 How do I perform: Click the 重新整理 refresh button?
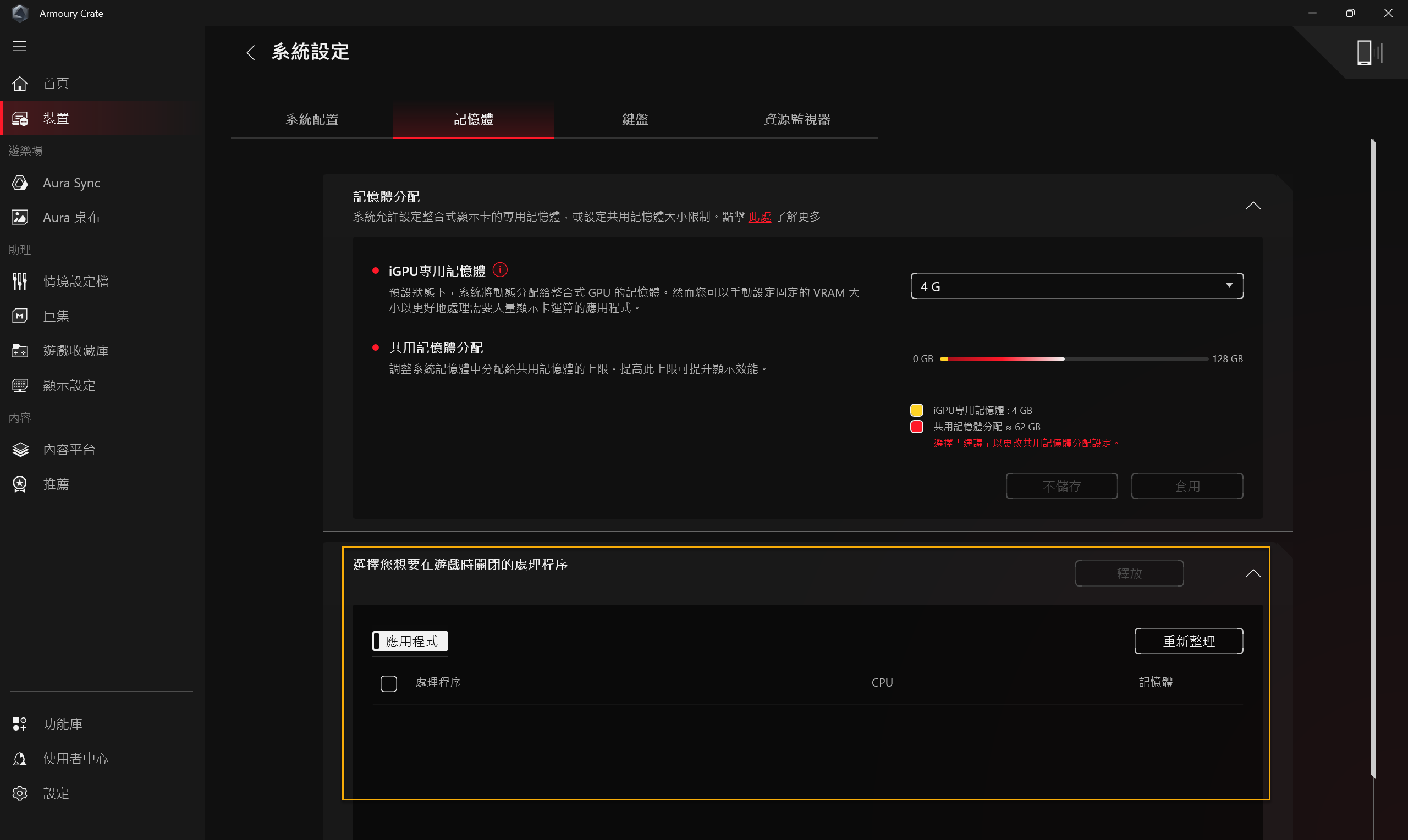1189,642
